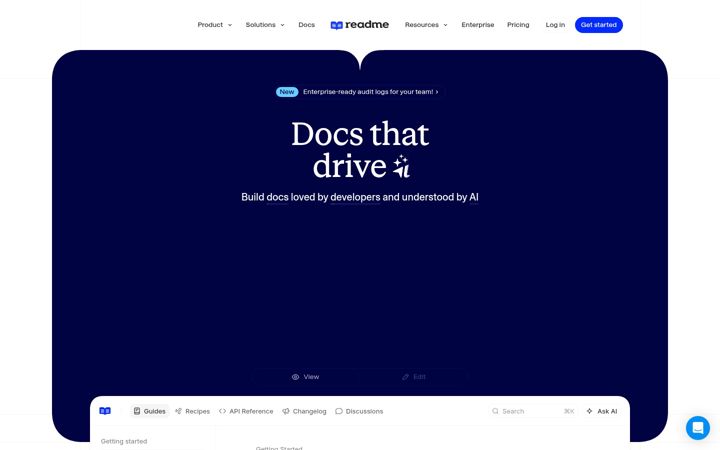
Task: Click the sparkle icon beside Ask AI
Action: click(x=590, y=411)
